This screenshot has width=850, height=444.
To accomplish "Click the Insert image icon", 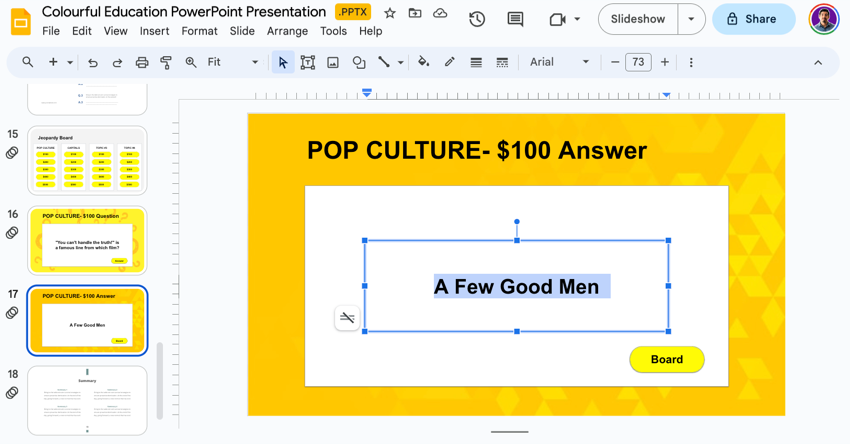I will 333,62.
